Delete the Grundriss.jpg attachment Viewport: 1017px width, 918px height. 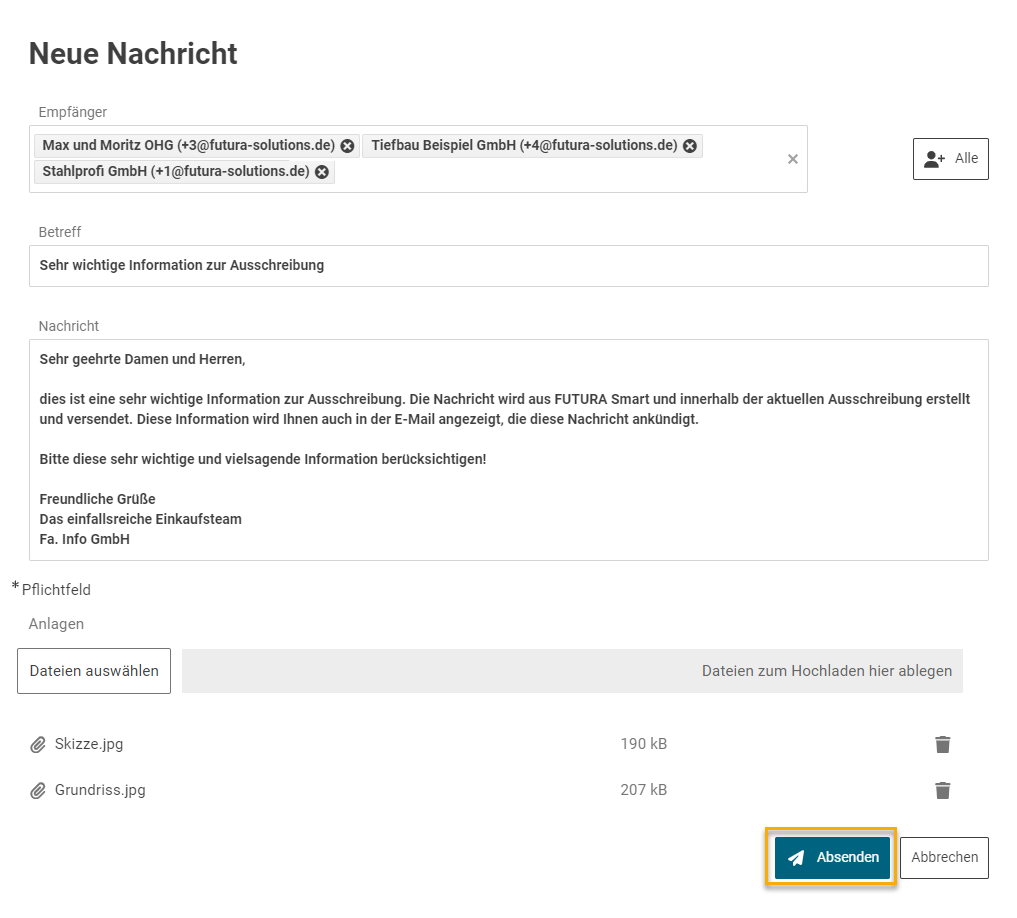[942, 790]
